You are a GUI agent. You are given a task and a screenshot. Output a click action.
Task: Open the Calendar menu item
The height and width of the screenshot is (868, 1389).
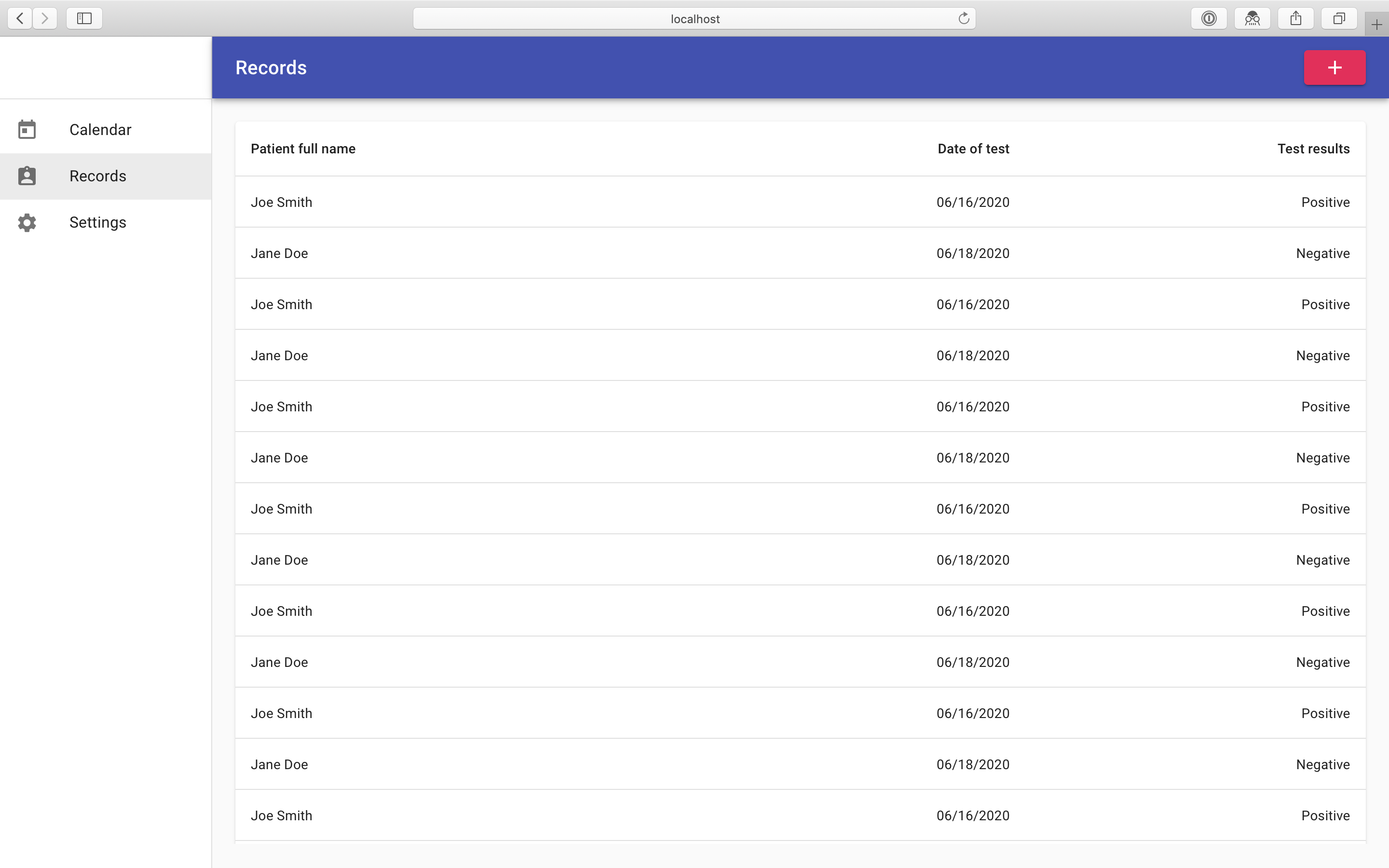point(100,130)
